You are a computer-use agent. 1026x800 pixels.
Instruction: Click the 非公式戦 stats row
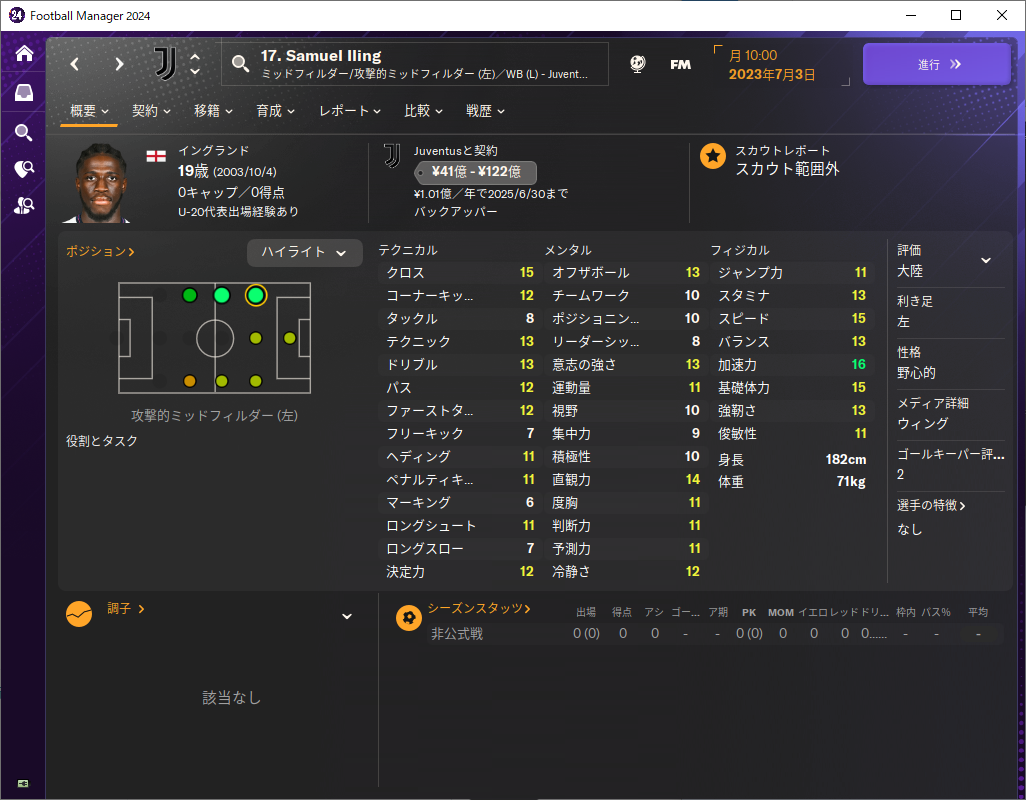pyautogui.click(x=713, y=634)
